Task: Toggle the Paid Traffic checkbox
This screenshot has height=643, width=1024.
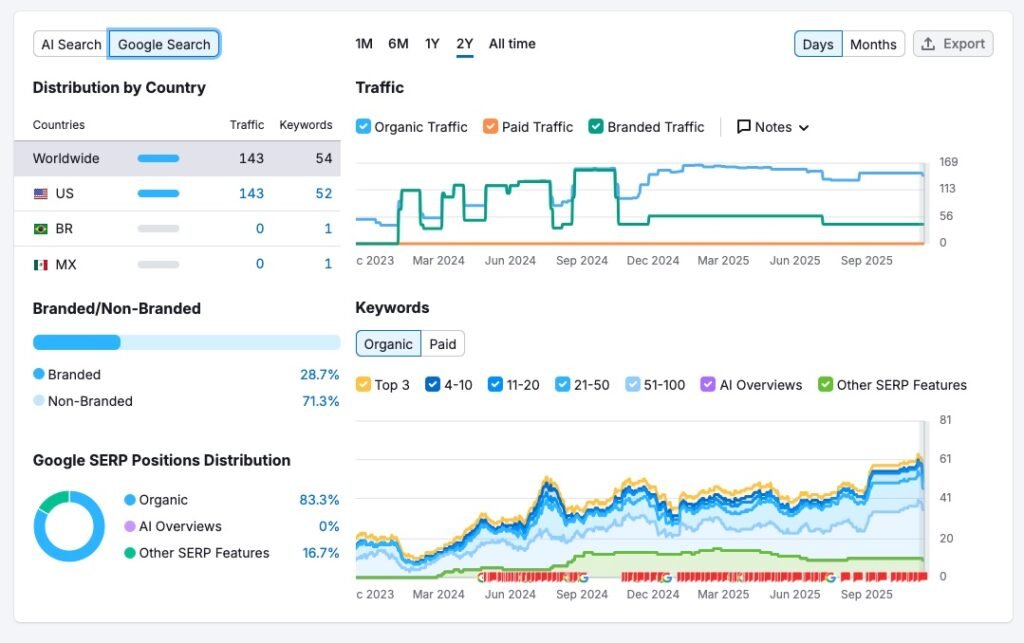Action: (490, 127)
